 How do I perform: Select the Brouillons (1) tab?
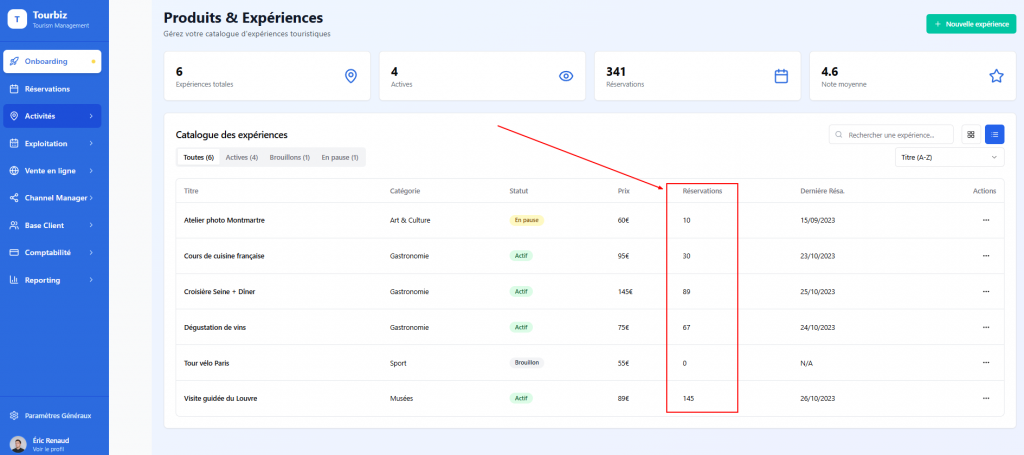289,157
